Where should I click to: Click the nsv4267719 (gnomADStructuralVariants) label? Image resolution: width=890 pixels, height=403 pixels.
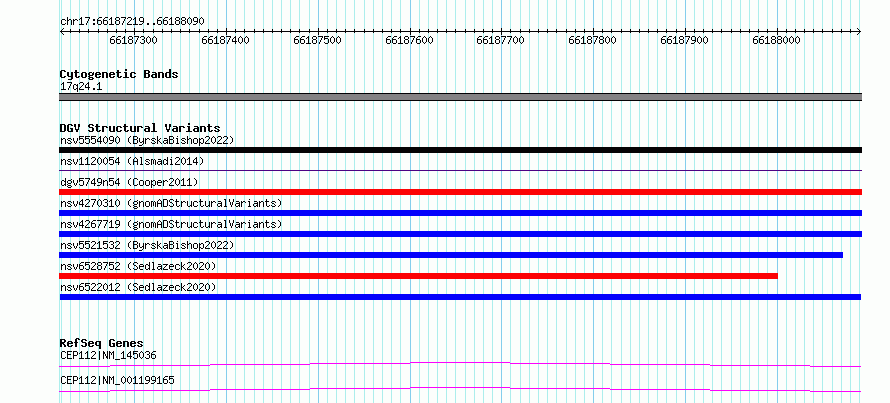coord(171,224)
